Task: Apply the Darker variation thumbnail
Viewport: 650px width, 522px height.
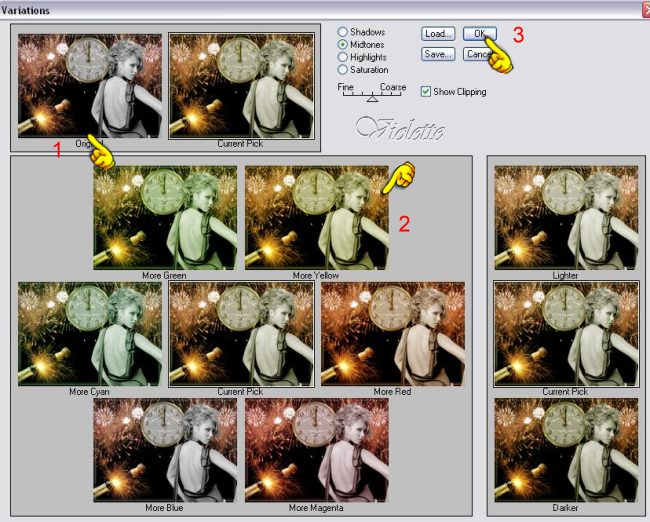Action: pyautogui.click(x=566, y=451)
